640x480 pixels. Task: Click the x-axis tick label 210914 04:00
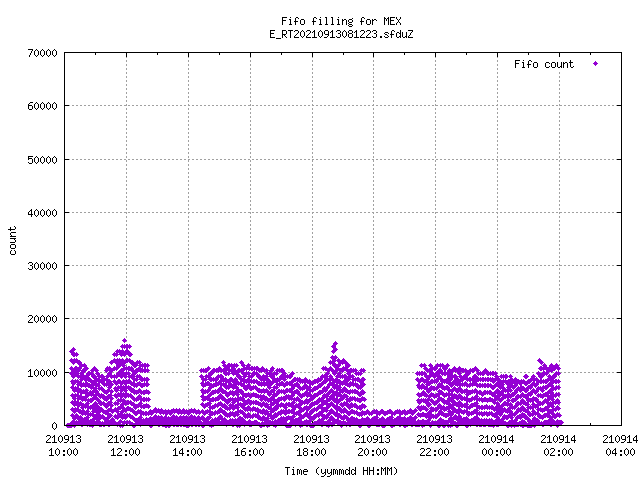[620, 445]
